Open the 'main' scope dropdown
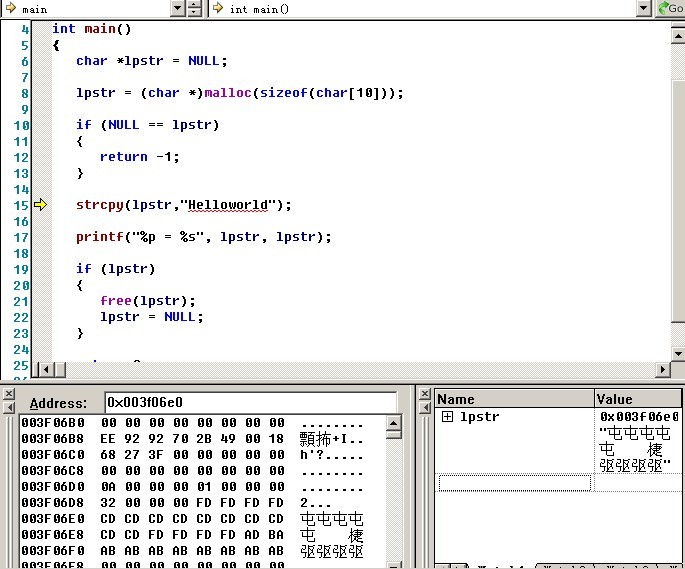 175,9
